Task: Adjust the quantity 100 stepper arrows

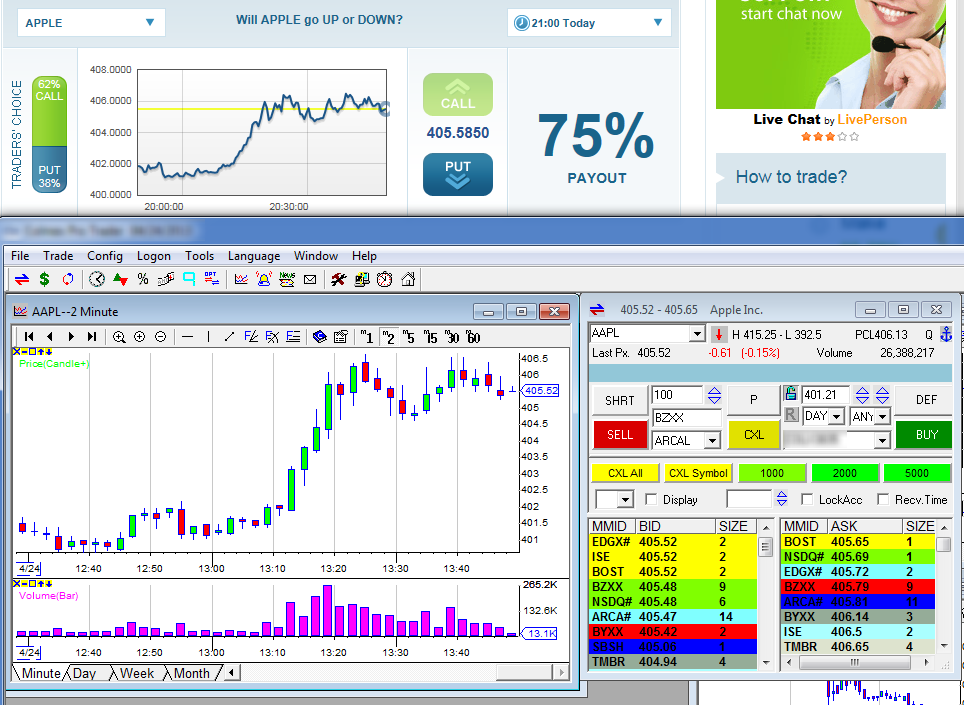Action: point(714,395)
